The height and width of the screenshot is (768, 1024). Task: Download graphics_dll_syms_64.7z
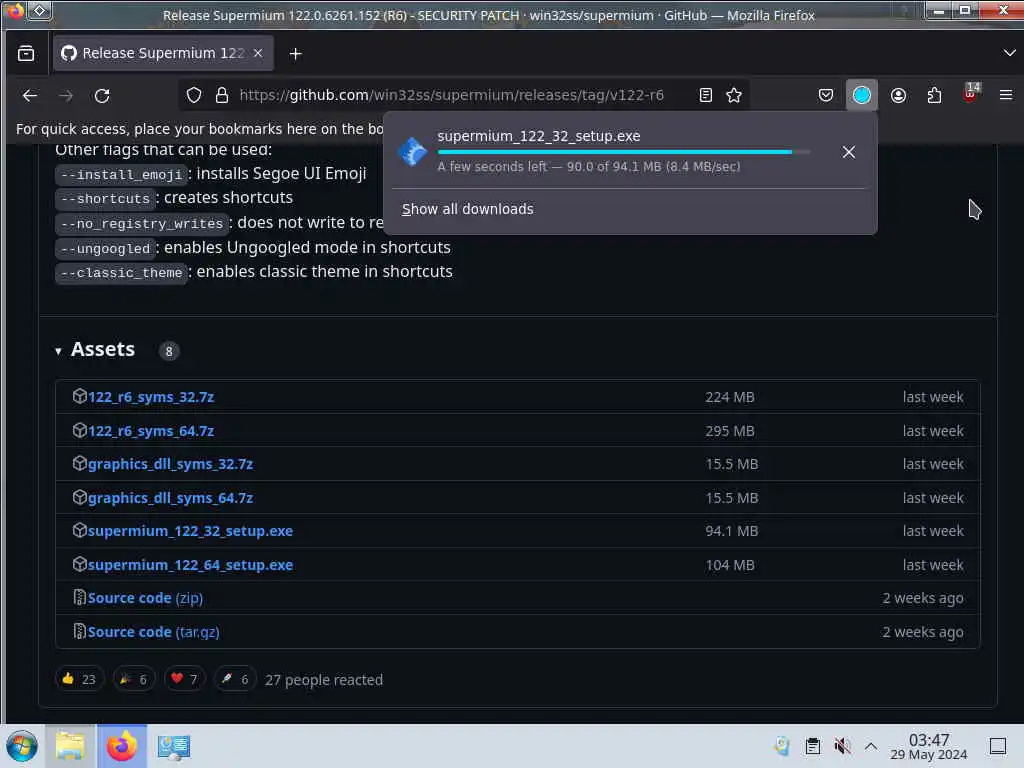coord(170,498)
